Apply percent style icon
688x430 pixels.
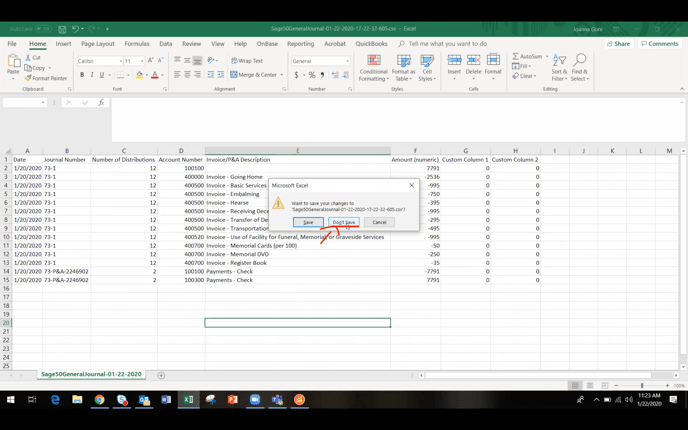[x=312, y=75]
